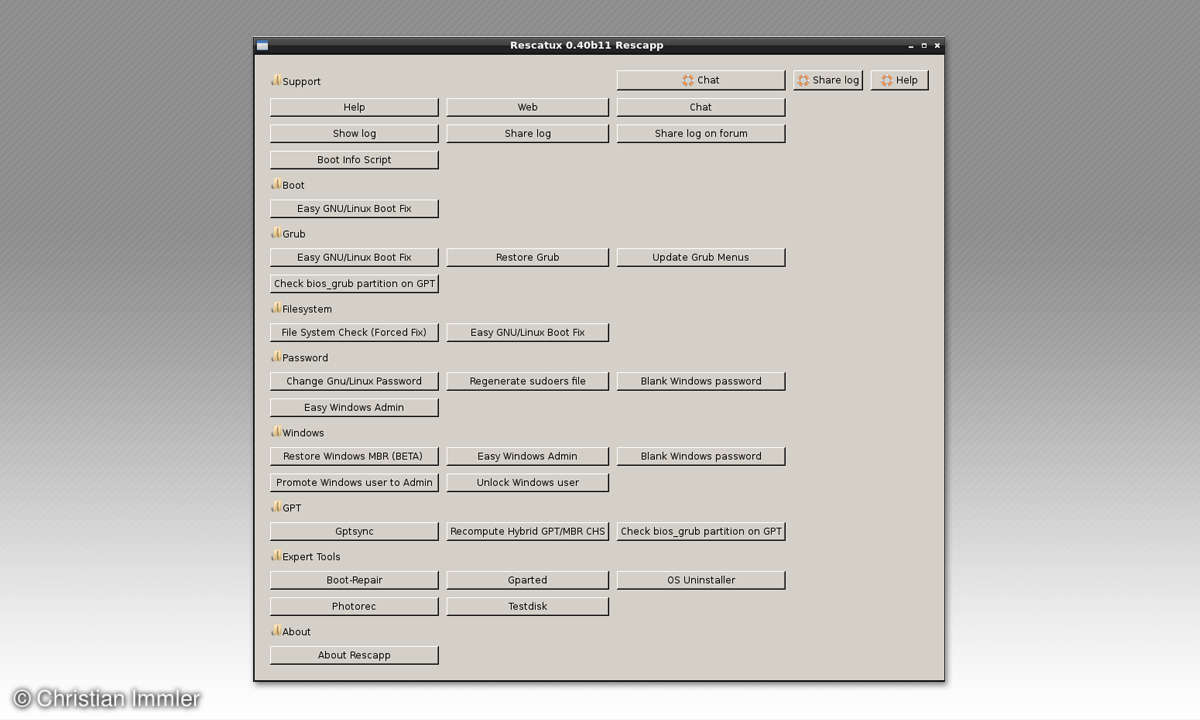Click the Expert Tools section label

click(x=311, y=557)
